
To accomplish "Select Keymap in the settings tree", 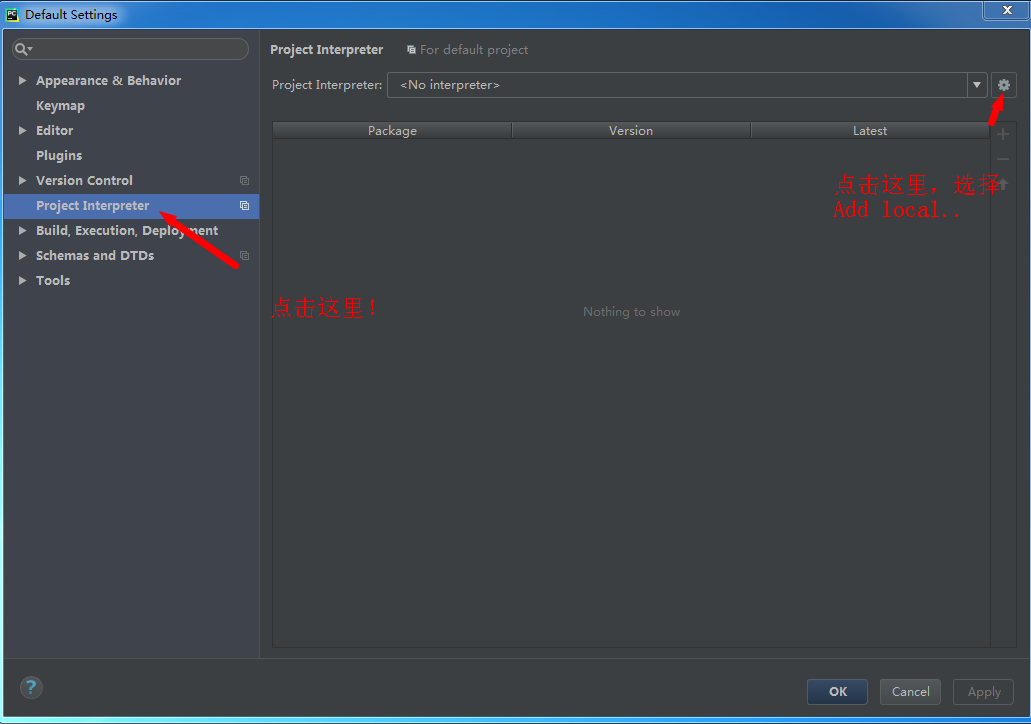I will (x=60, y=106).
